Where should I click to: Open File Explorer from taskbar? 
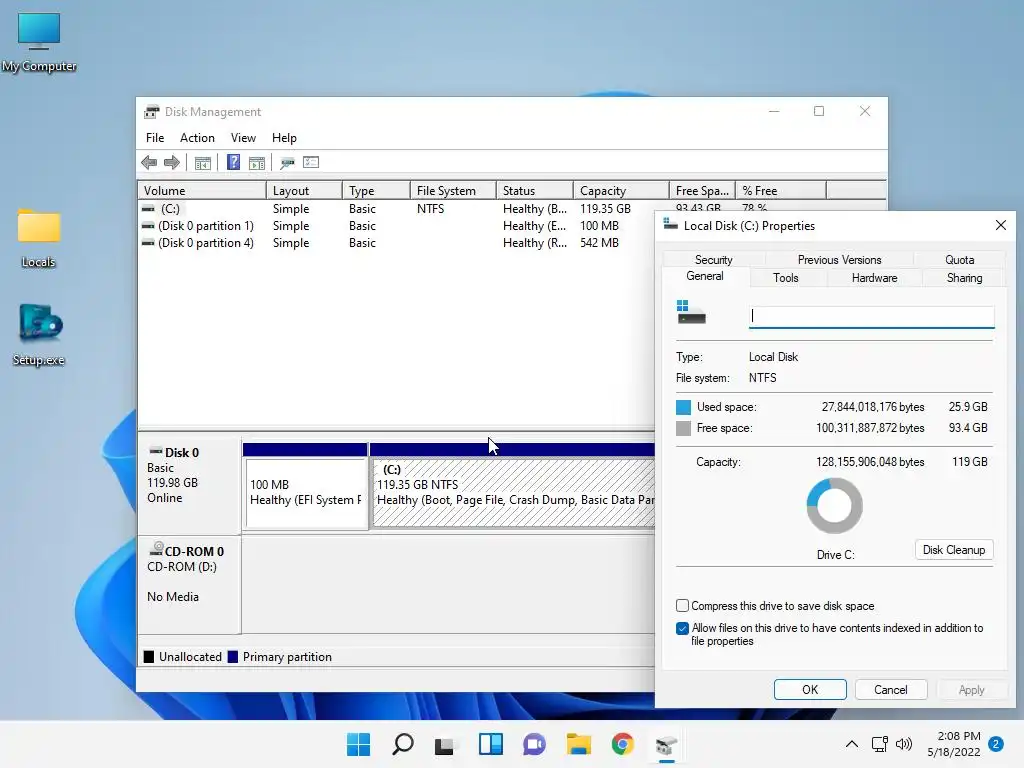click(579, 744)
